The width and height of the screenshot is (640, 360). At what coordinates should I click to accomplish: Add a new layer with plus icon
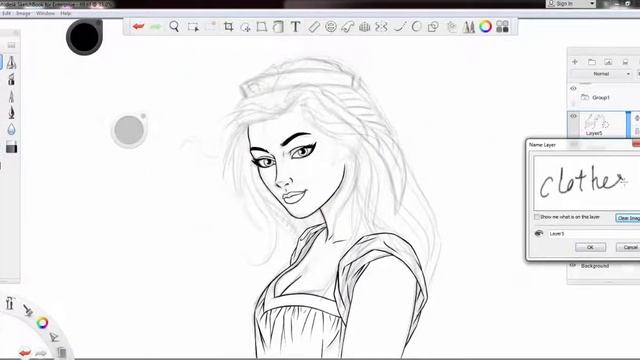(575, 62)
